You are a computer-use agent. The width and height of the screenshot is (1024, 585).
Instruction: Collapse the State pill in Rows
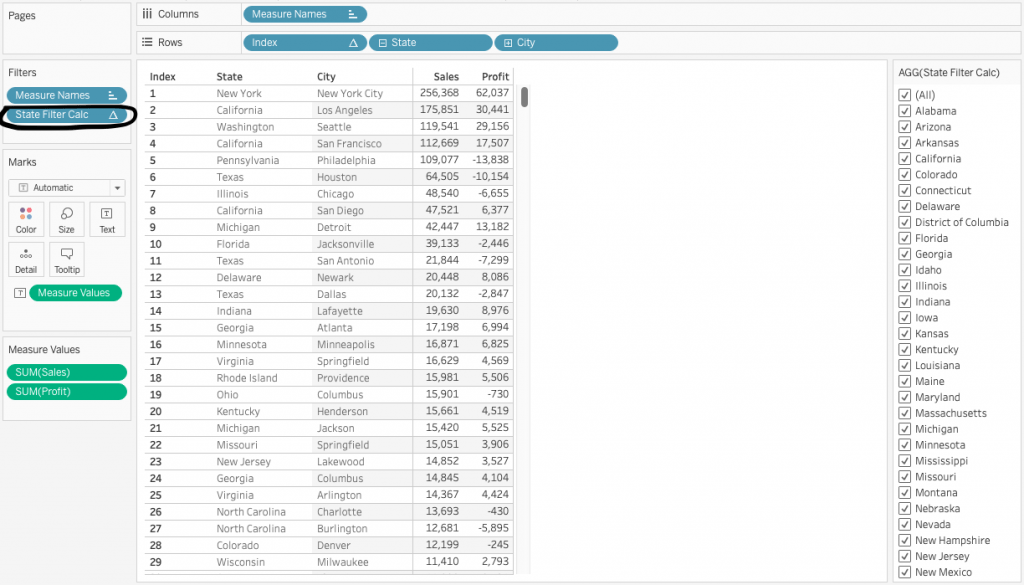coord(381,43)
